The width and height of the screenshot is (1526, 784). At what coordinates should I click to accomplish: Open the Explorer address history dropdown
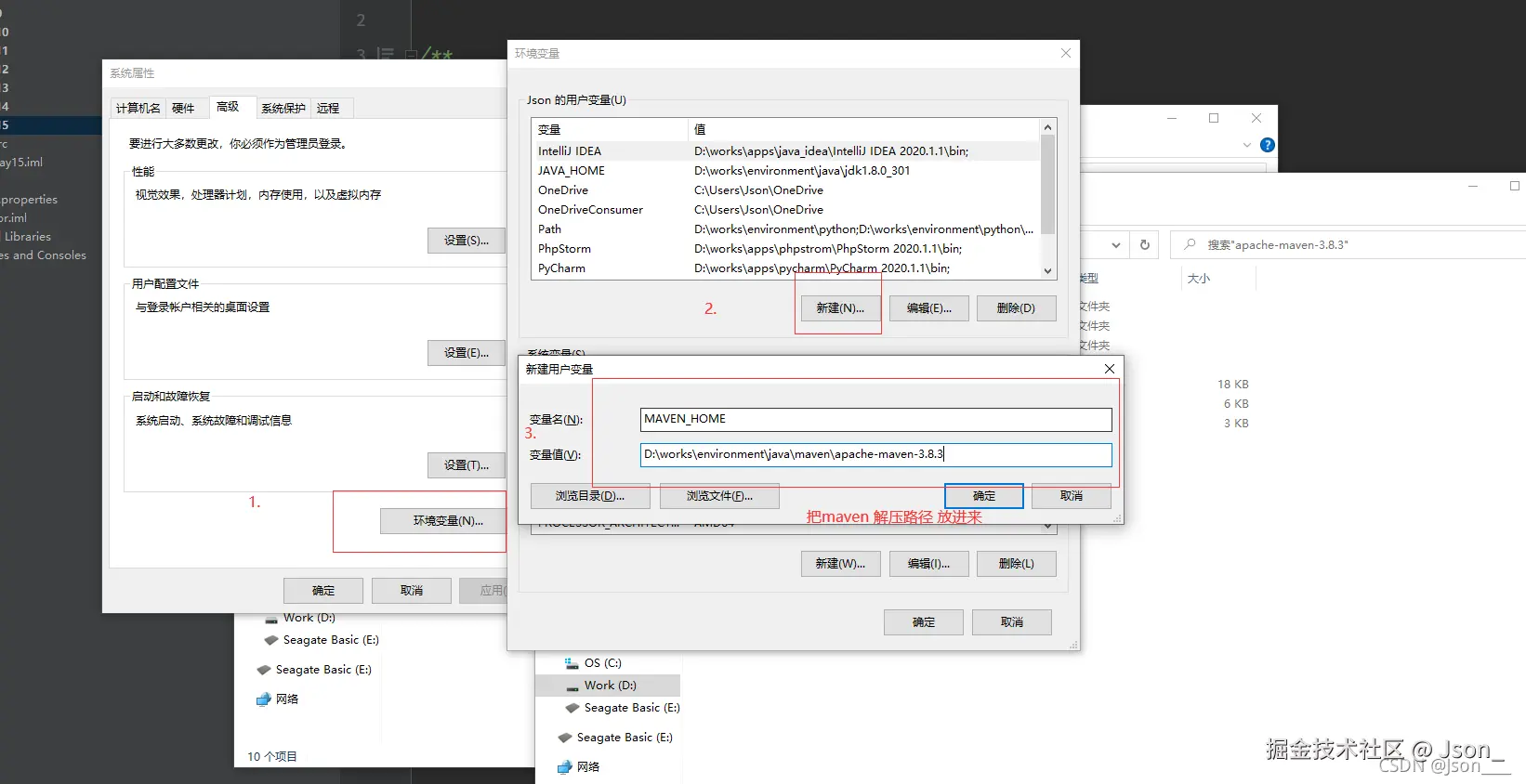tap(1116, 245)
